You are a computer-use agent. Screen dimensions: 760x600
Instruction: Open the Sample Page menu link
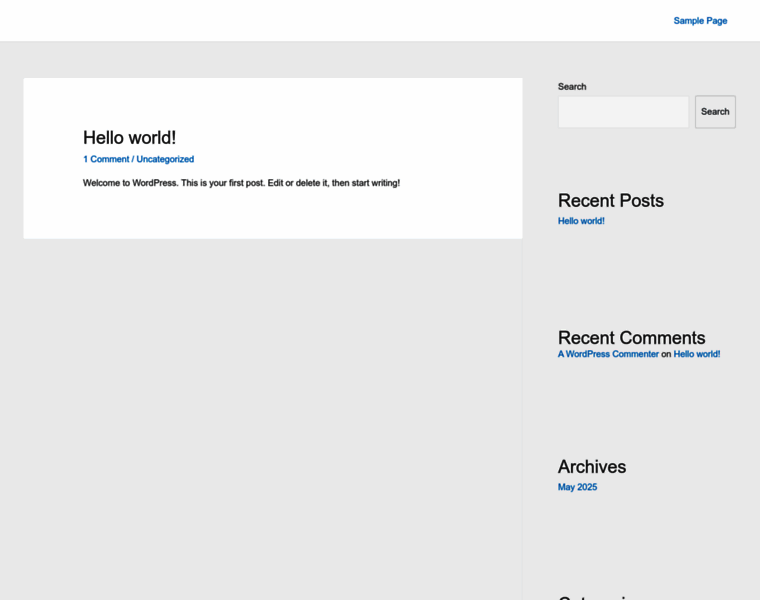click(x=700, y=21)
